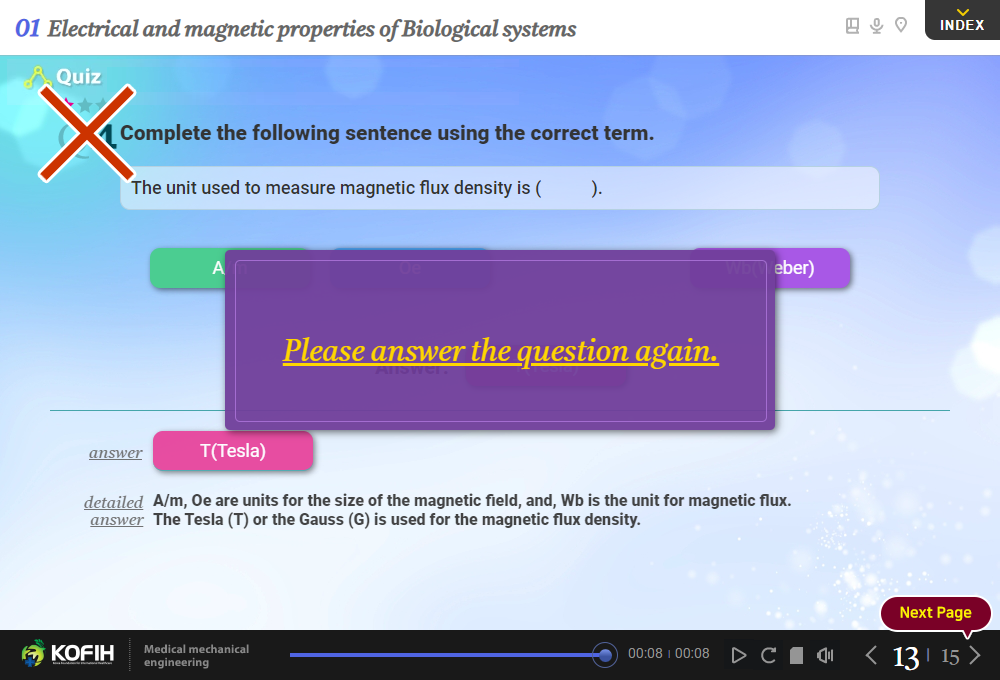Click the book glossary icon in the header
This screenshot has width=1000, height=680.
point(852,26)
